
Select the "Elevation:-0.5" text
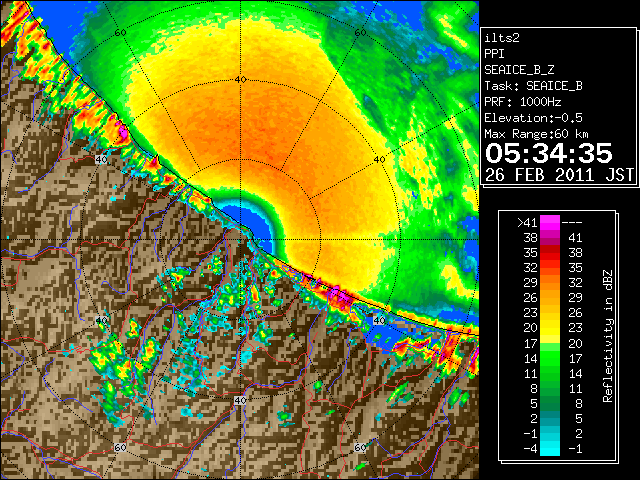point(533,118)
